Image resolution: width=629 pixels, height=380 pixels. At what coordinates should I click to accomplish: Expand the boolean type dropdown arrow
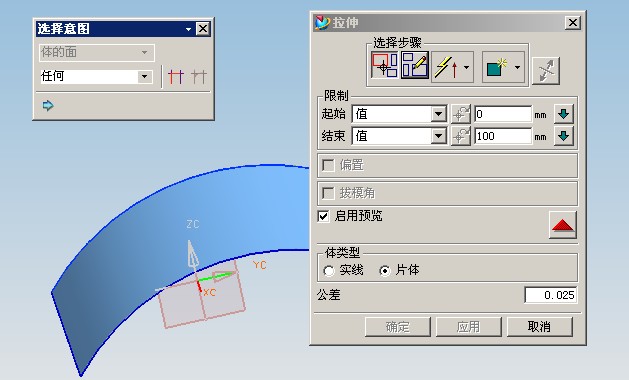coord(517,67)
